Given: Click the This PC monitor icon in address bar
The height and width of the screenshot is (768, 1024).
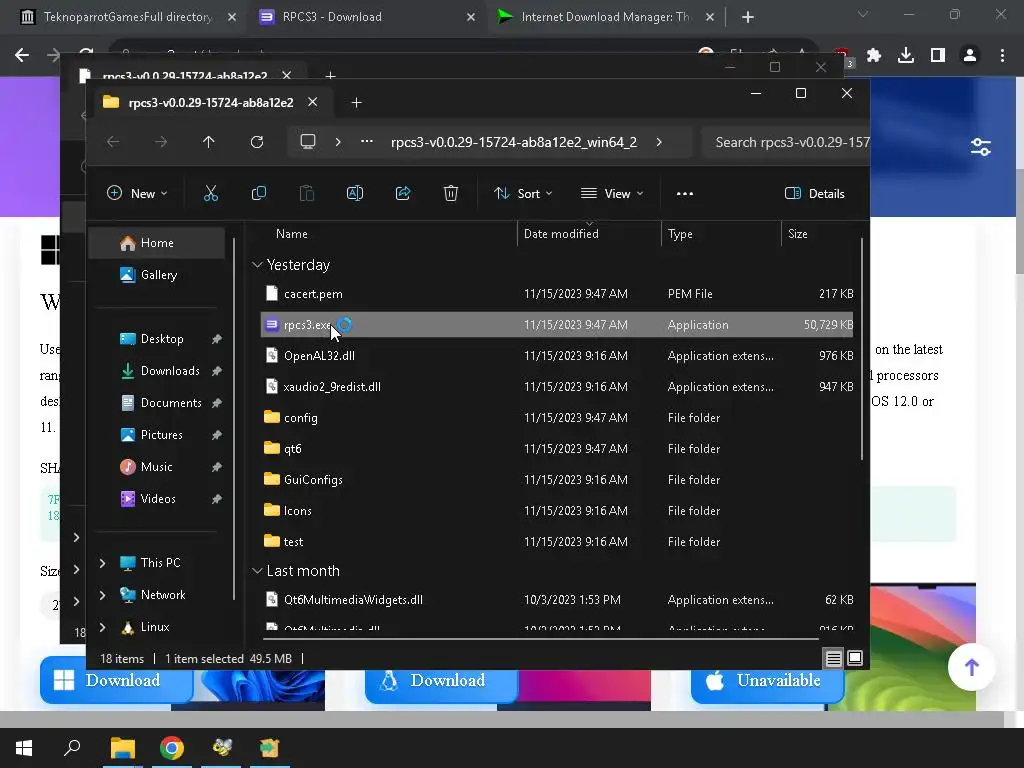Looking at the screenshot, I should coord(308,142).
